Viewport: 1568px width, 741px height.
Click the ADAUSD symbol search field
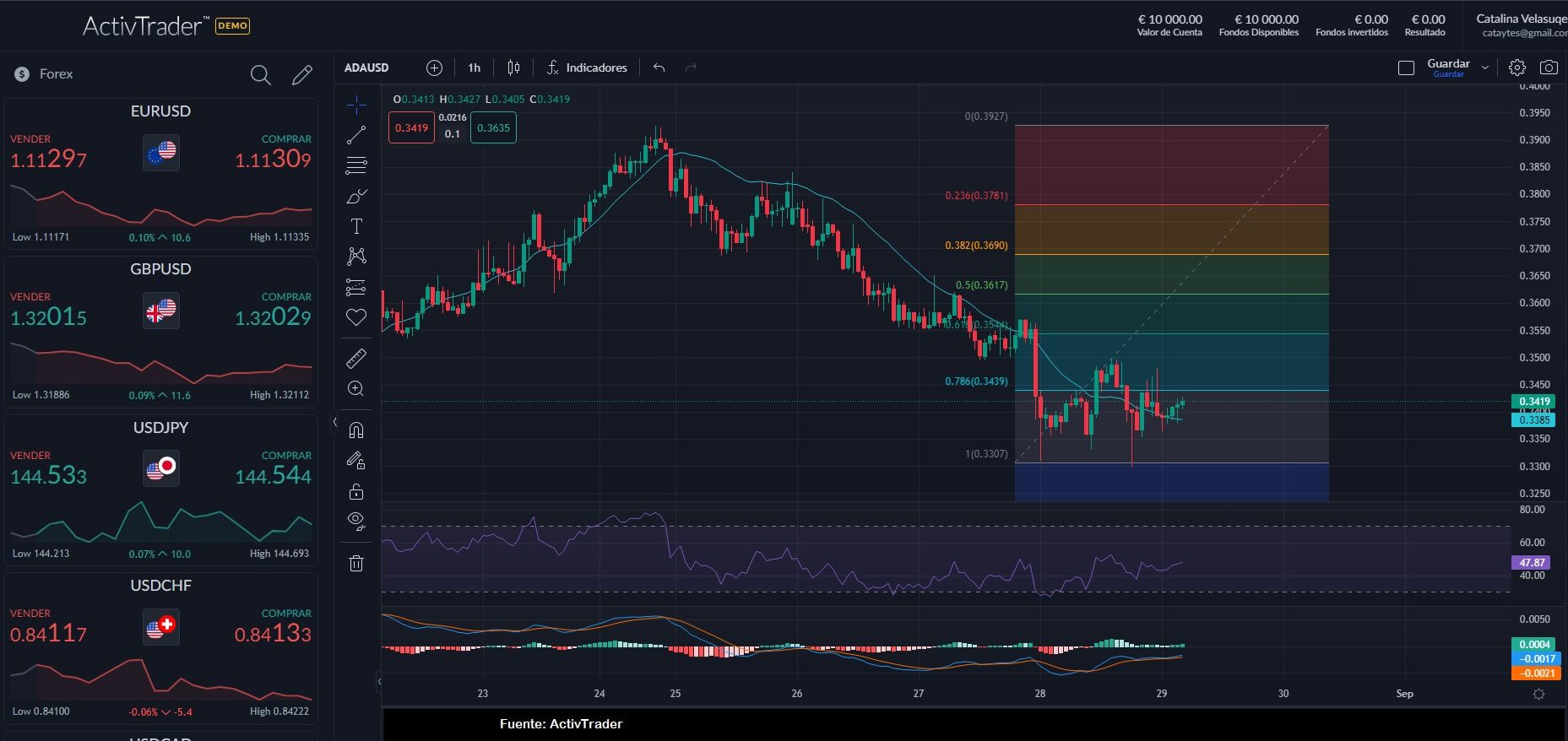pos(366,68)
